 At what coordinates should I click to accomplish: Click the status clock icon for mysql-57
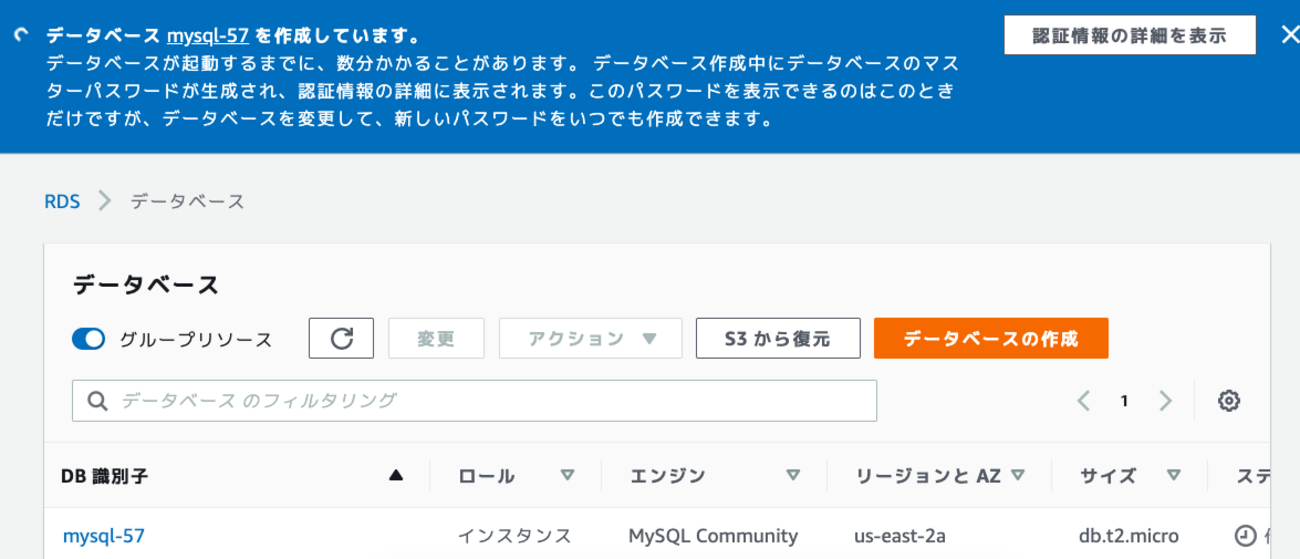tap(1244, 536)
